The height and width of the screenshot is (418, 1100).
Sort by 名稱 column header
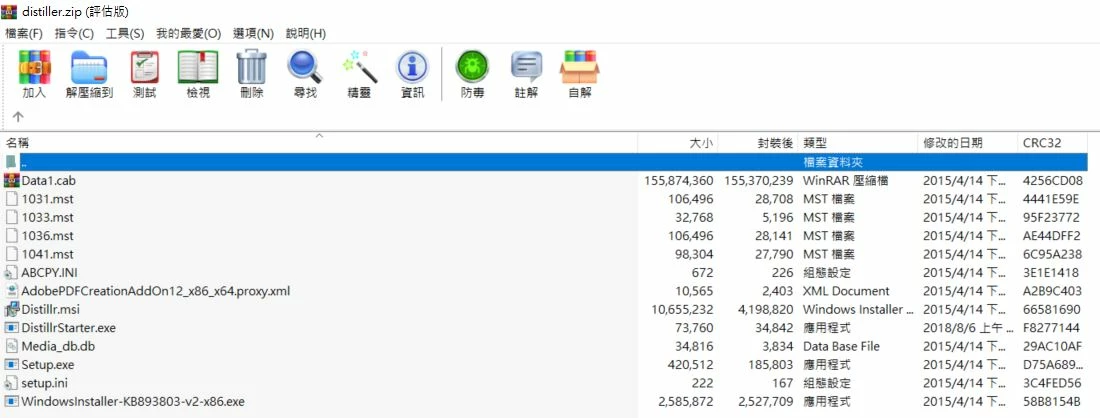319,142
